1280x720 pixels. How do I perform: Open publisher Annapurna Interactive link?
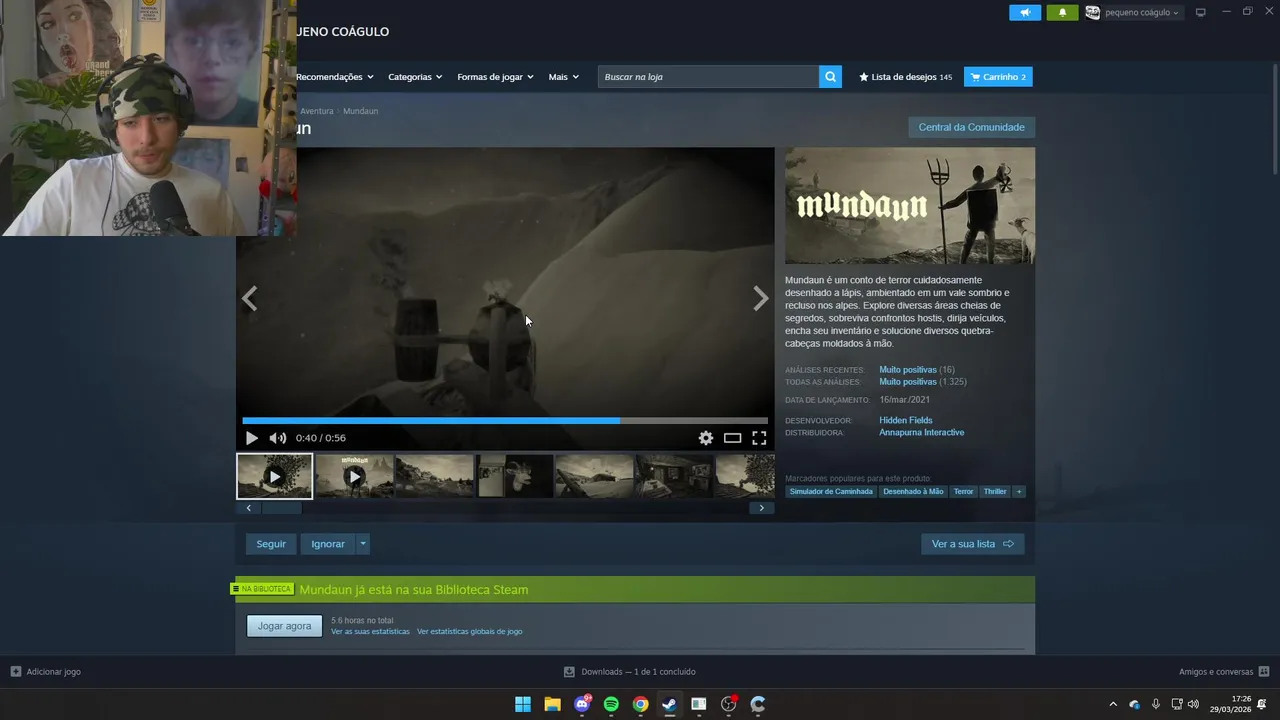tap(922, 433)
